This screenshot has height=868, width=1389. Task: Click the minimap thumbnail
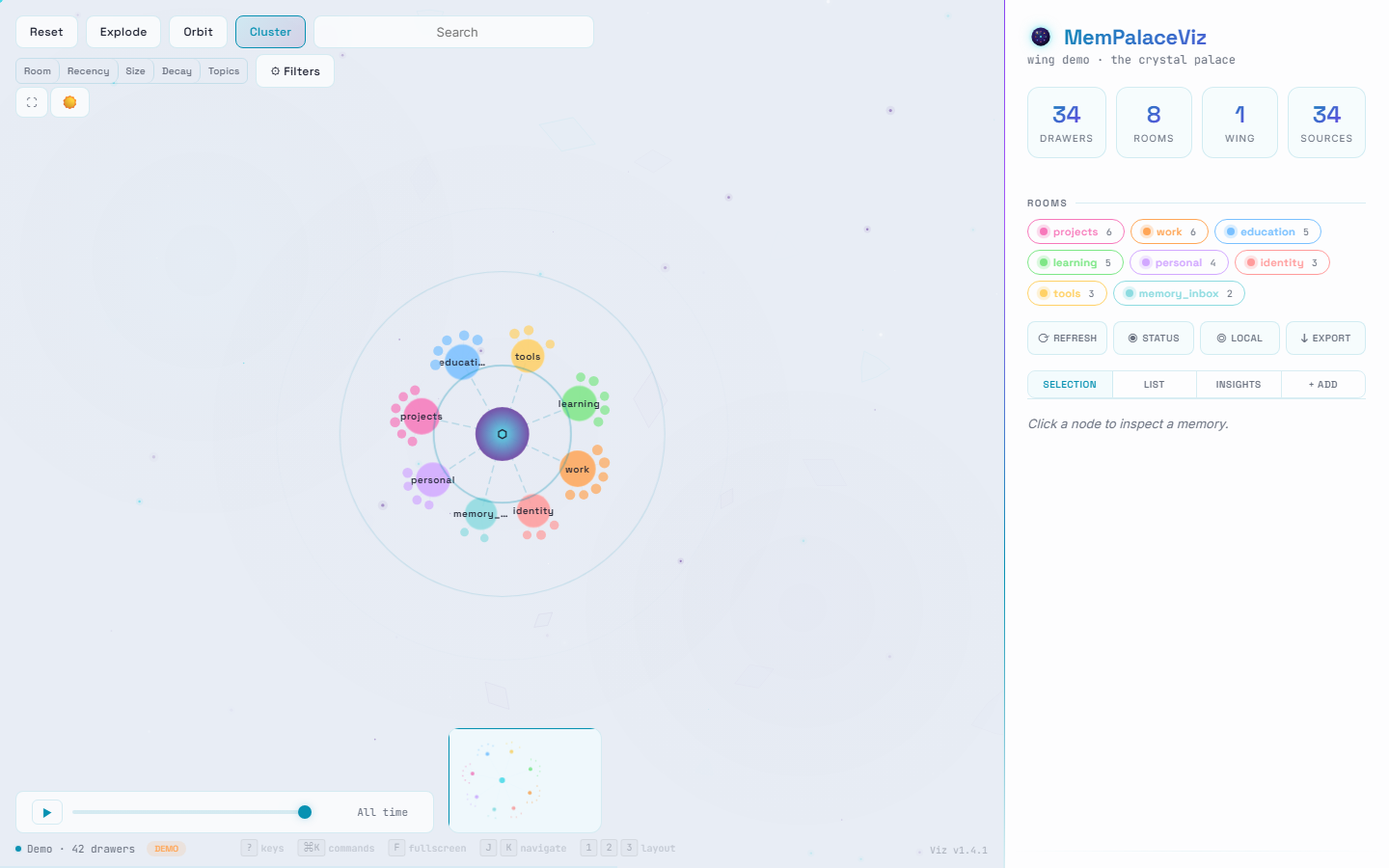point(525,779)
